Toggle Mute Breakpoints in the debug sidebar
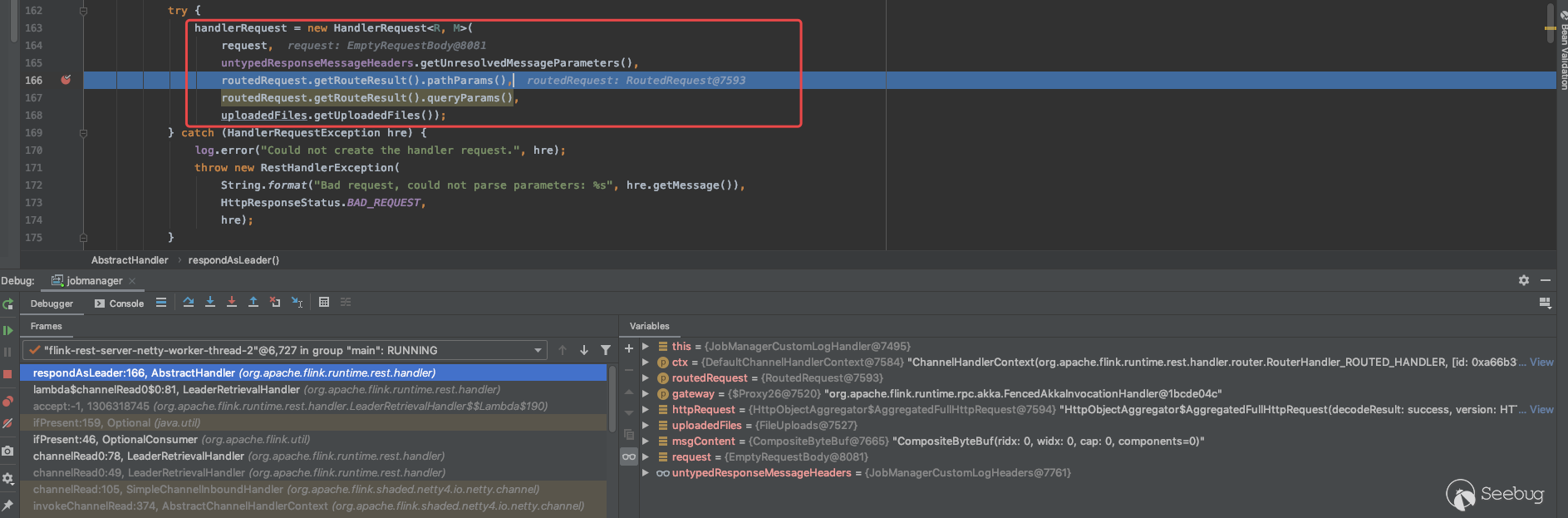Image resolution: width=1568 pixels, height=518 pixels. [x=7, y=423]
